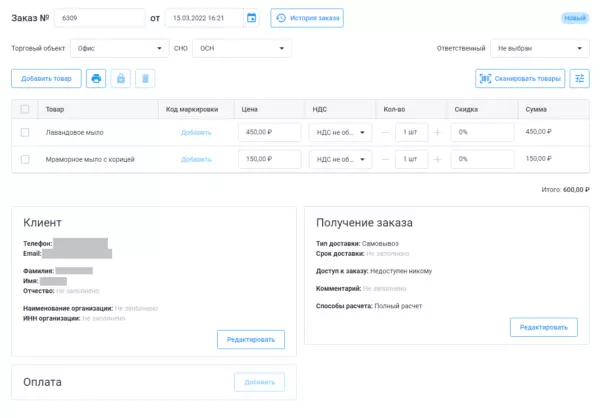Increase quantity of Лавандовое мыло with plus
The image size is (600, 418).
click(437, 132)
